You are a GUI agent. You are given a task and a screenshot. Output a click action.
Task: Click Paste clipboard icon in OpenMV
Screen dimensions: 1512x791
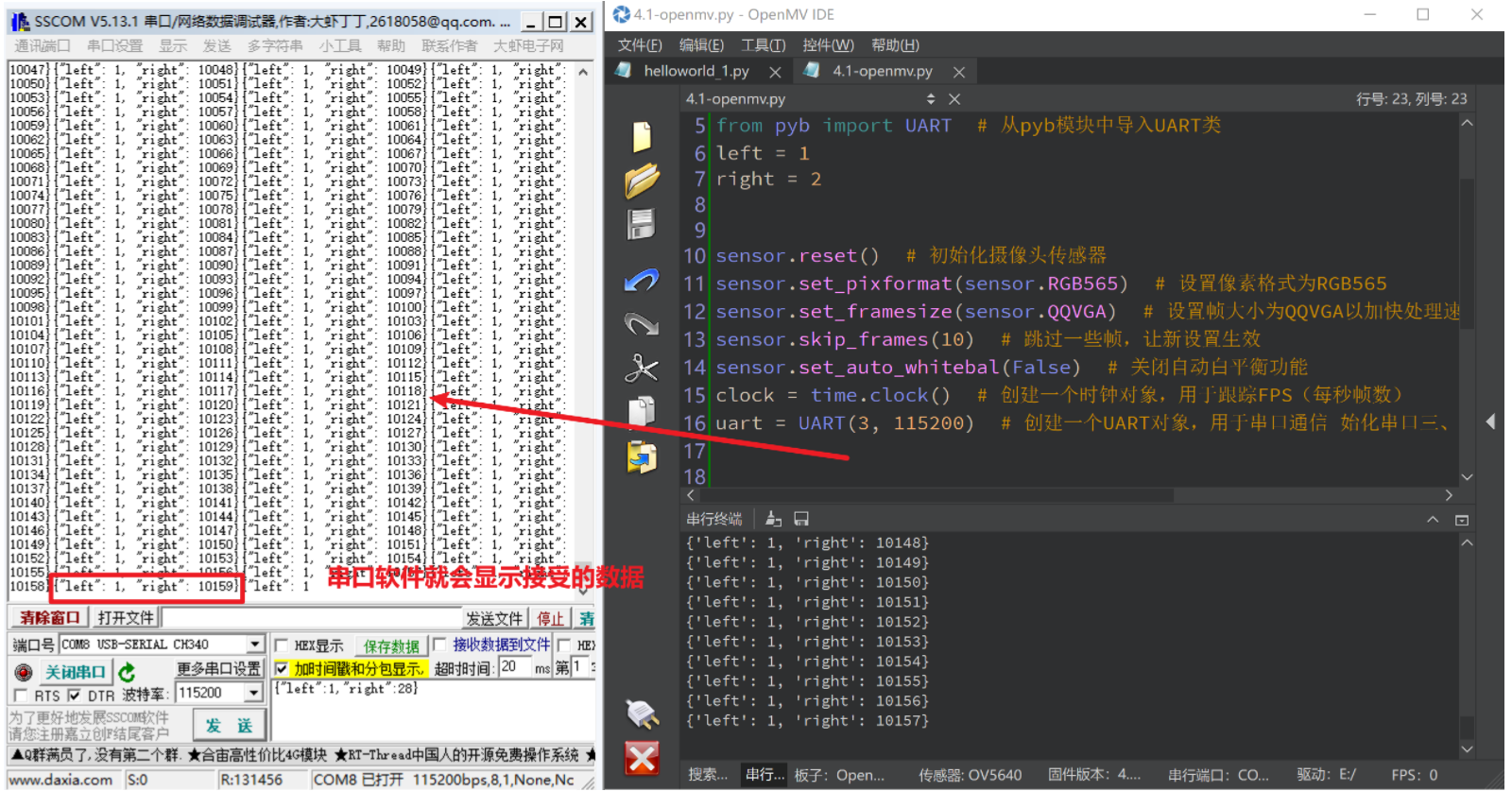click(x=642, y=457)
